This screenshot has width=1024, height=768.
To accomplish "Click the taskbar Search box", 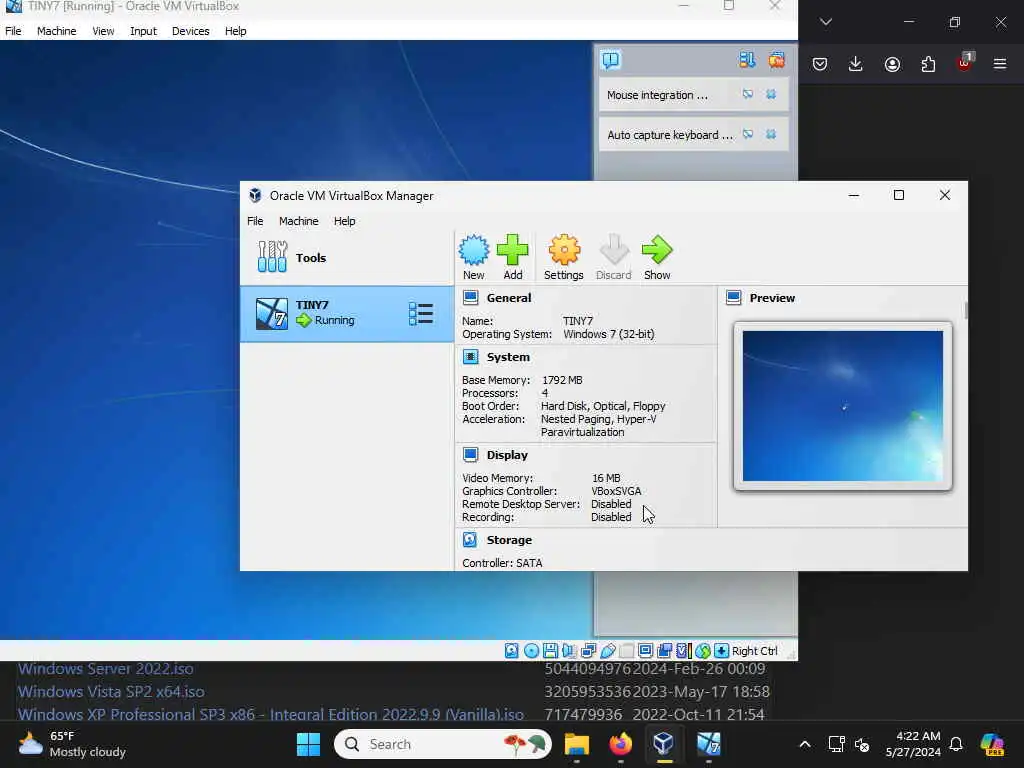I will coord(443,744).
